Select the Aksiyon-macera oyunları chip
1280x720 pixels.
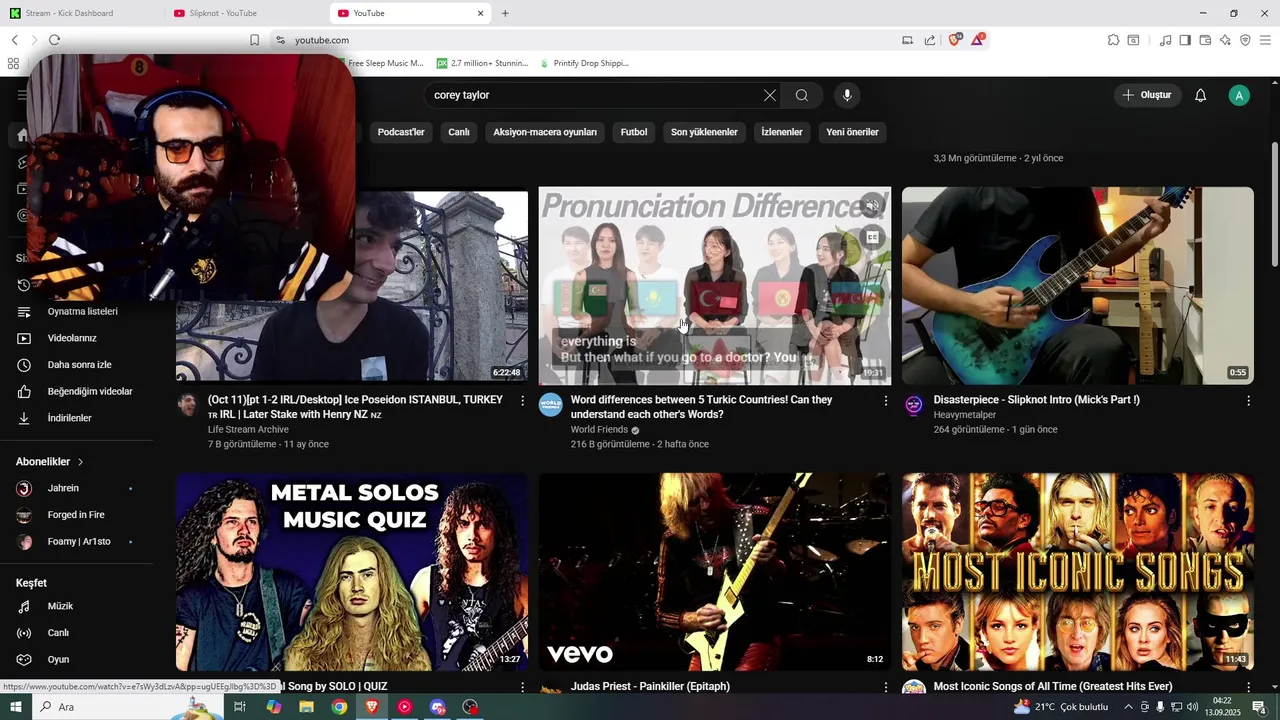545,132
